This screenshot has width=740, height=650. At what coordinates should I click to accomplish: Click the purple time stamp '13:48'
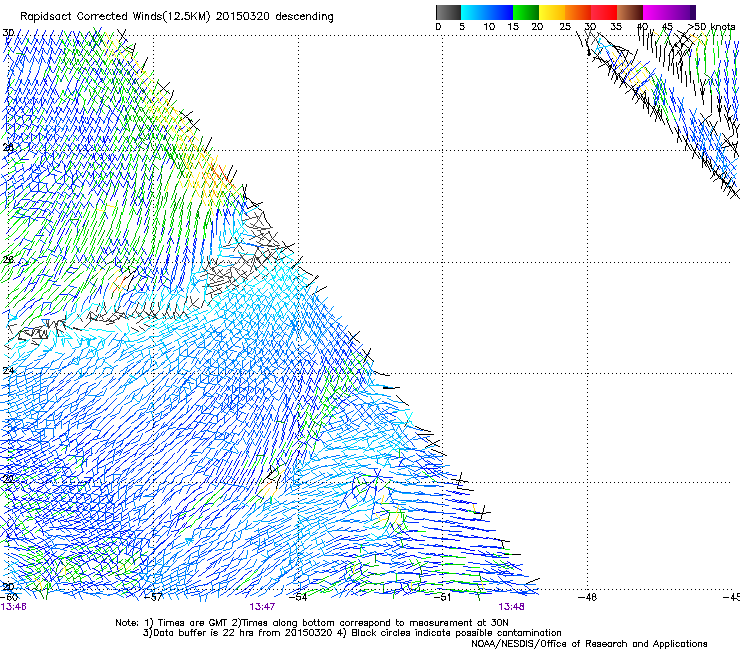511,607
